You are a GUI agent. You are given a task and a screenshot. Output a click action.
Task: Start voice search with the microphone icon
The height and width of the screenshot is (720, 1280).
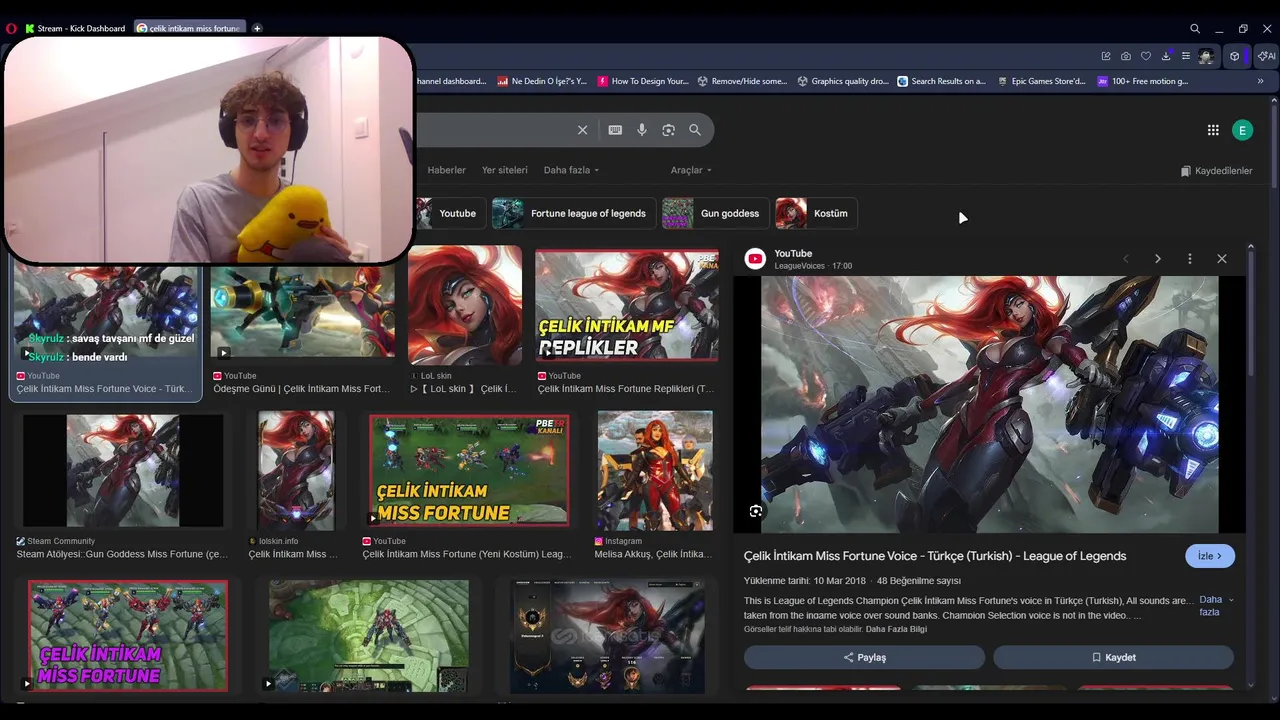(642, 130)
